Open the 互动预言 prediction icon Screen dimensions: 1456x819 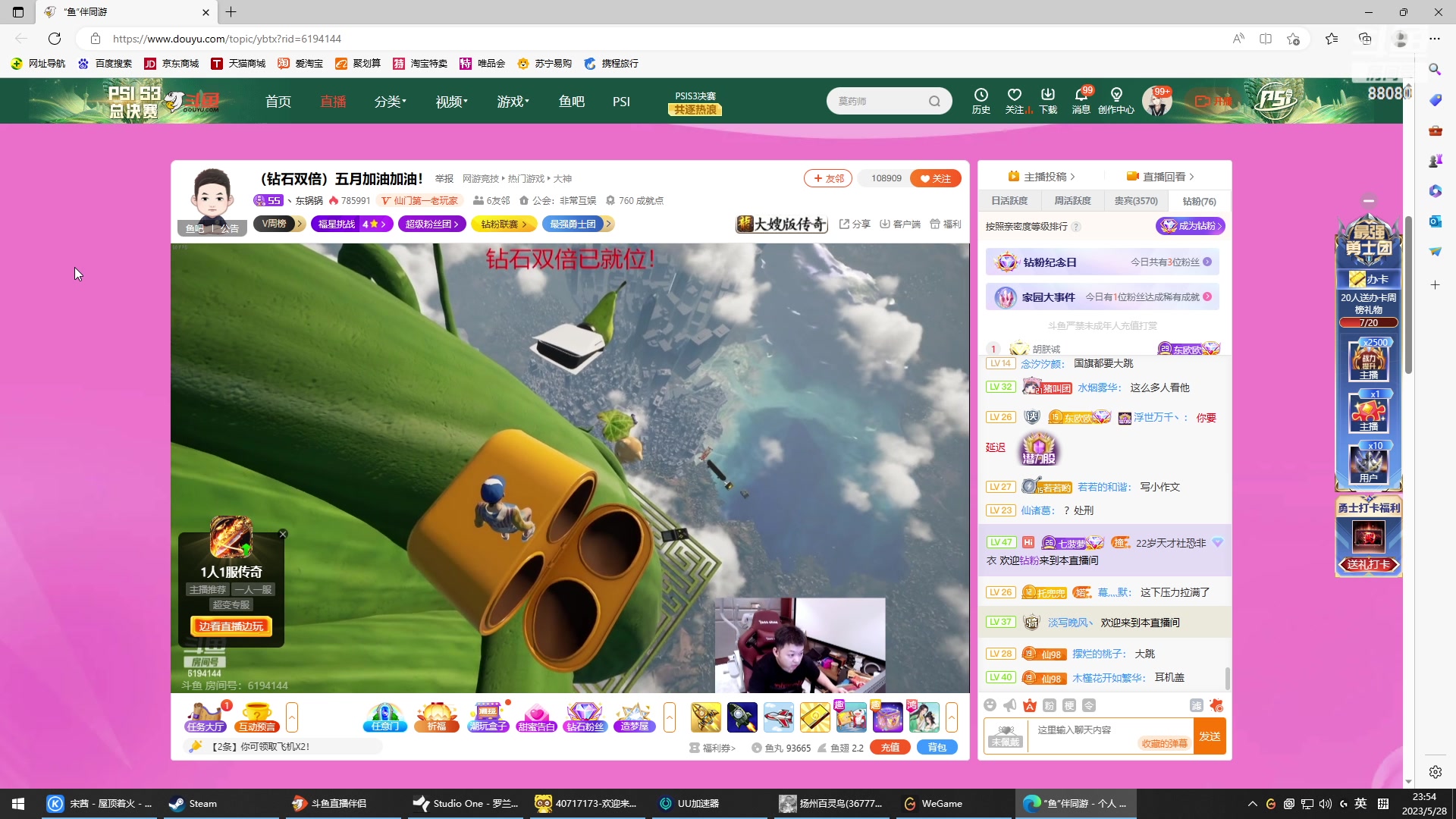[x=258, y=717]
